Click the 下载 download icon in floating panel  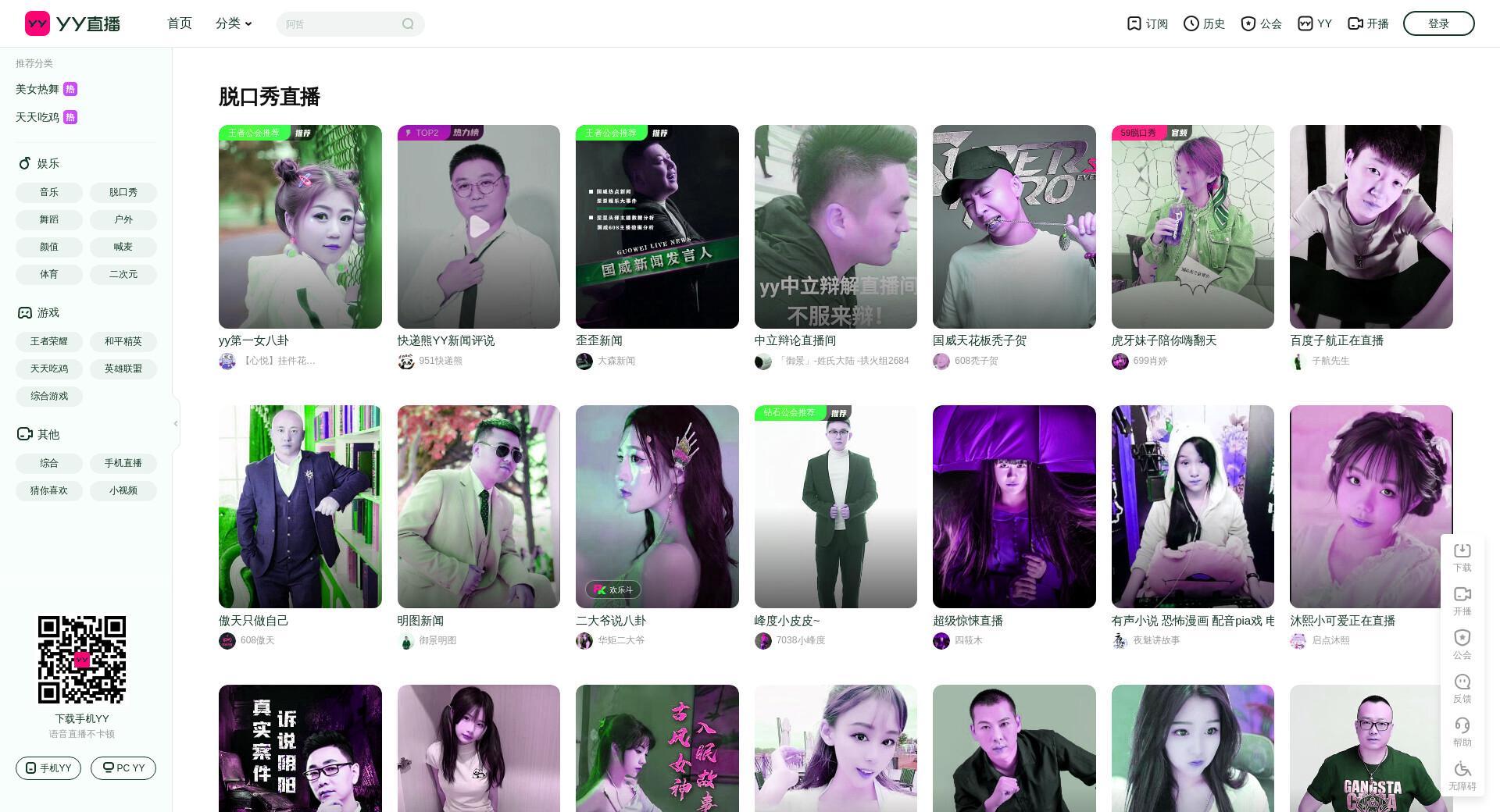1462,550
